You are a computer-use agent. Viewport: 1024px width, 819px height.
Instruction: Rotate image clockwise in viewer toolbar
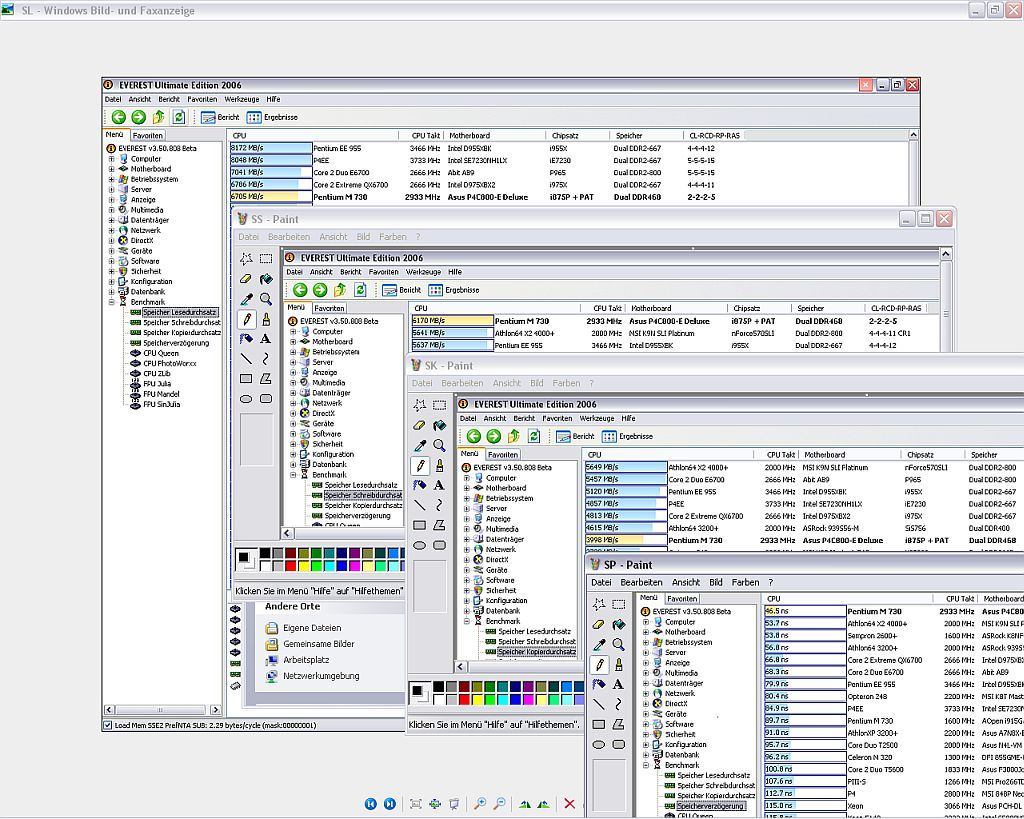point(524,804)
